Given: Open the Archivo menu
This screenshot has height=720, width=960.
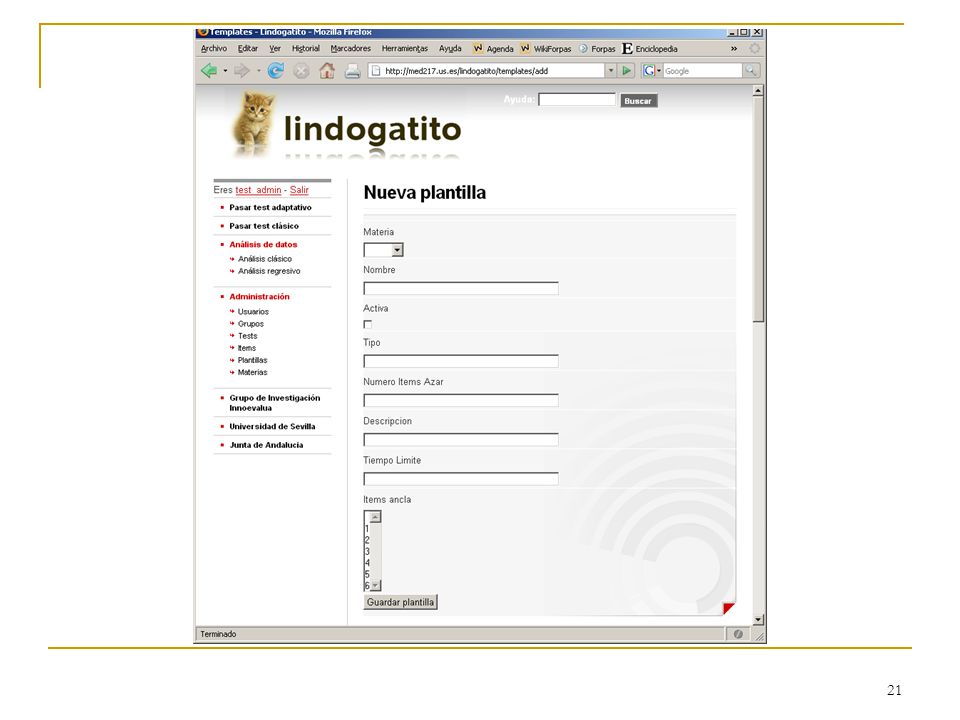Looking at the screenshot, I should [214, 48].
